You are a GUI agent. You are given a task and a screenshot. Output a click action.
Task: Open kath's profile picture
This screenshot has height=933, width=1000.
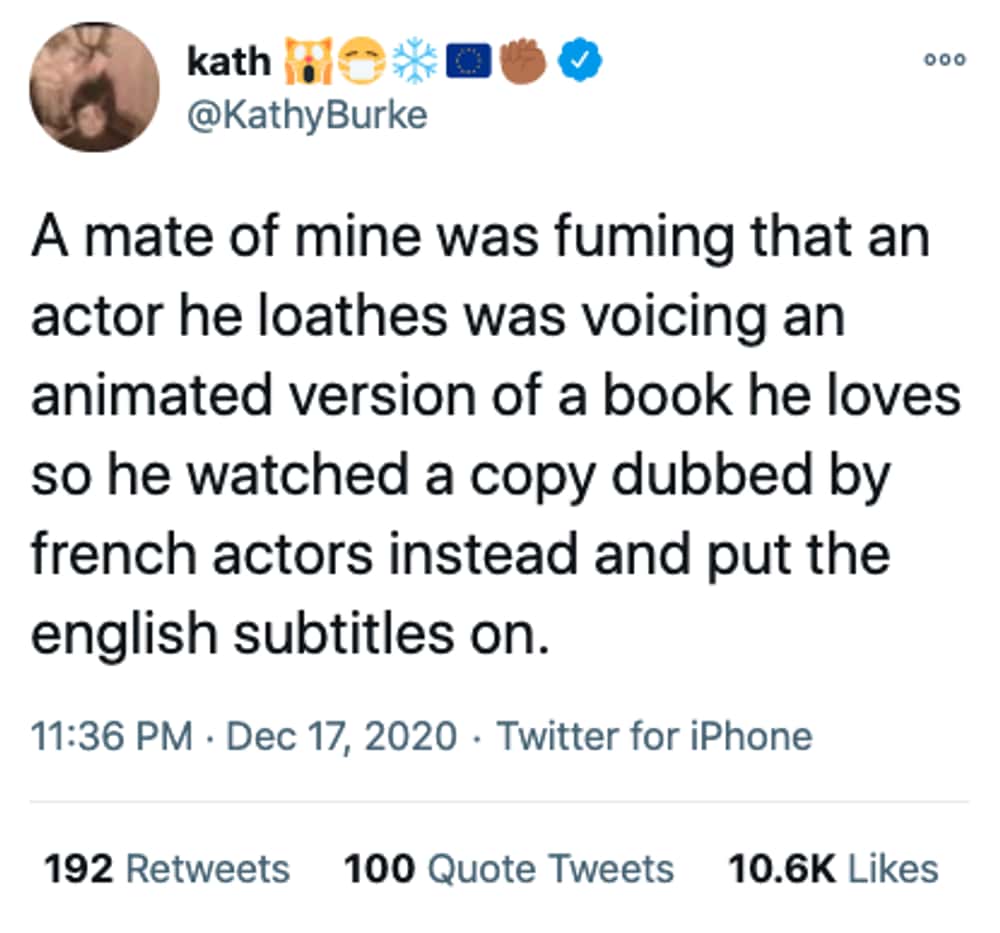[96, 87]
